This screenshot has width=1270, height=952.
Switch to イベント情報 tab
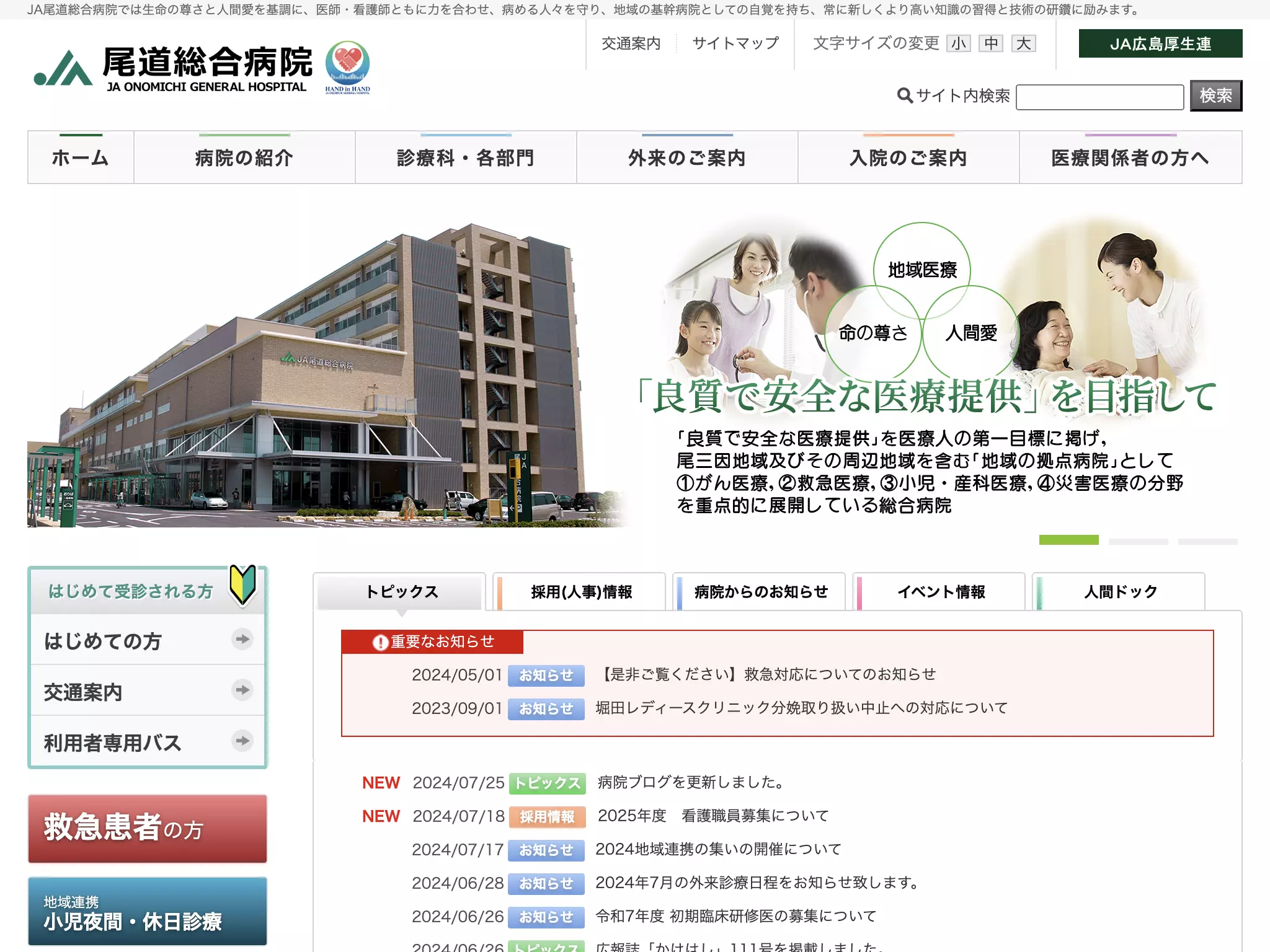[939, 591]
